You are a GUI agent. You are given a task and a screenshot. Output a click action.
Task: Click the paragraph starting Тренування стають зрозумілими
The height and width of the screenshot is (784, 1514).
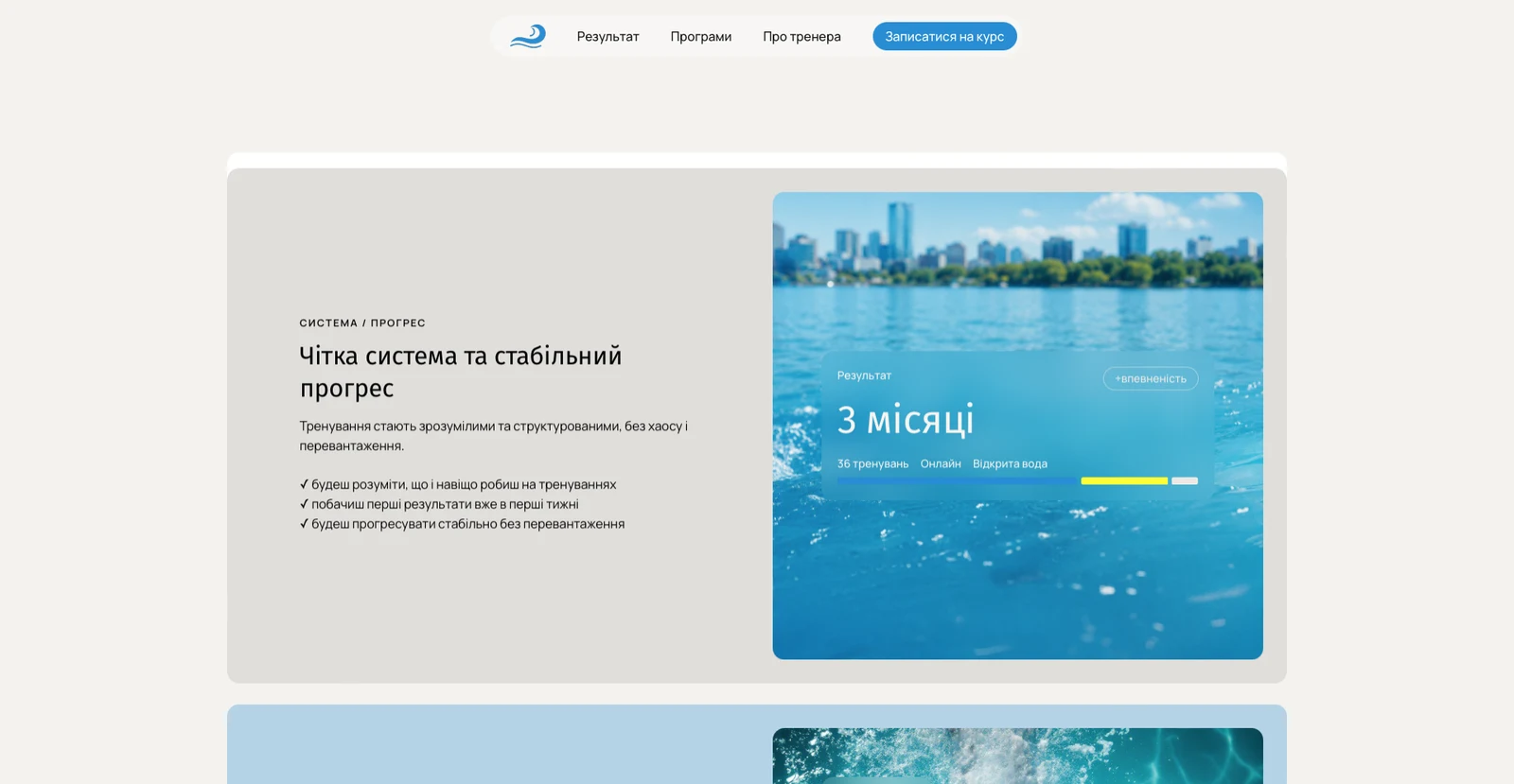pos(494,436)
